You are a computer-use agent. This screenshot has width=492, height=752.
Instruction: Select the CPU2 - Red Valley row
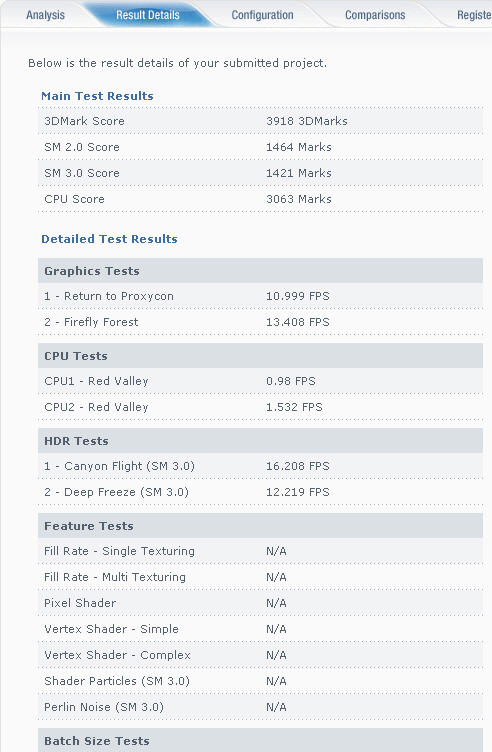[x=260, y=407]
